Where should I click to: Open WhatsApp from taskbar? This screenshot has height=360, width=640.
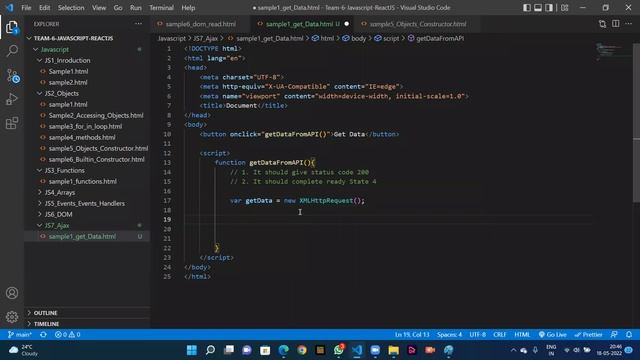click(339, 350)
